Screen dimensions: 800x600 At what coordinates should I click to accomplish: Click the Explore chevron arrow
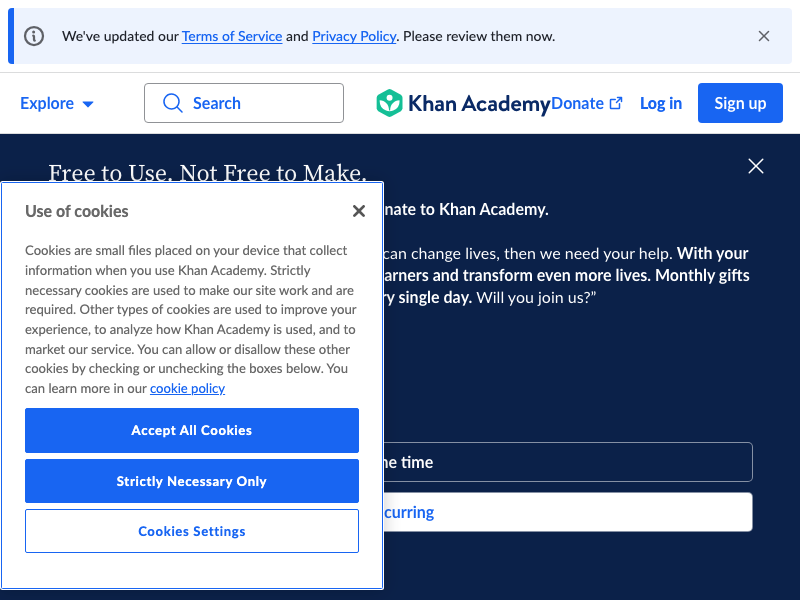pyautogui.click(x=88, y=103)
